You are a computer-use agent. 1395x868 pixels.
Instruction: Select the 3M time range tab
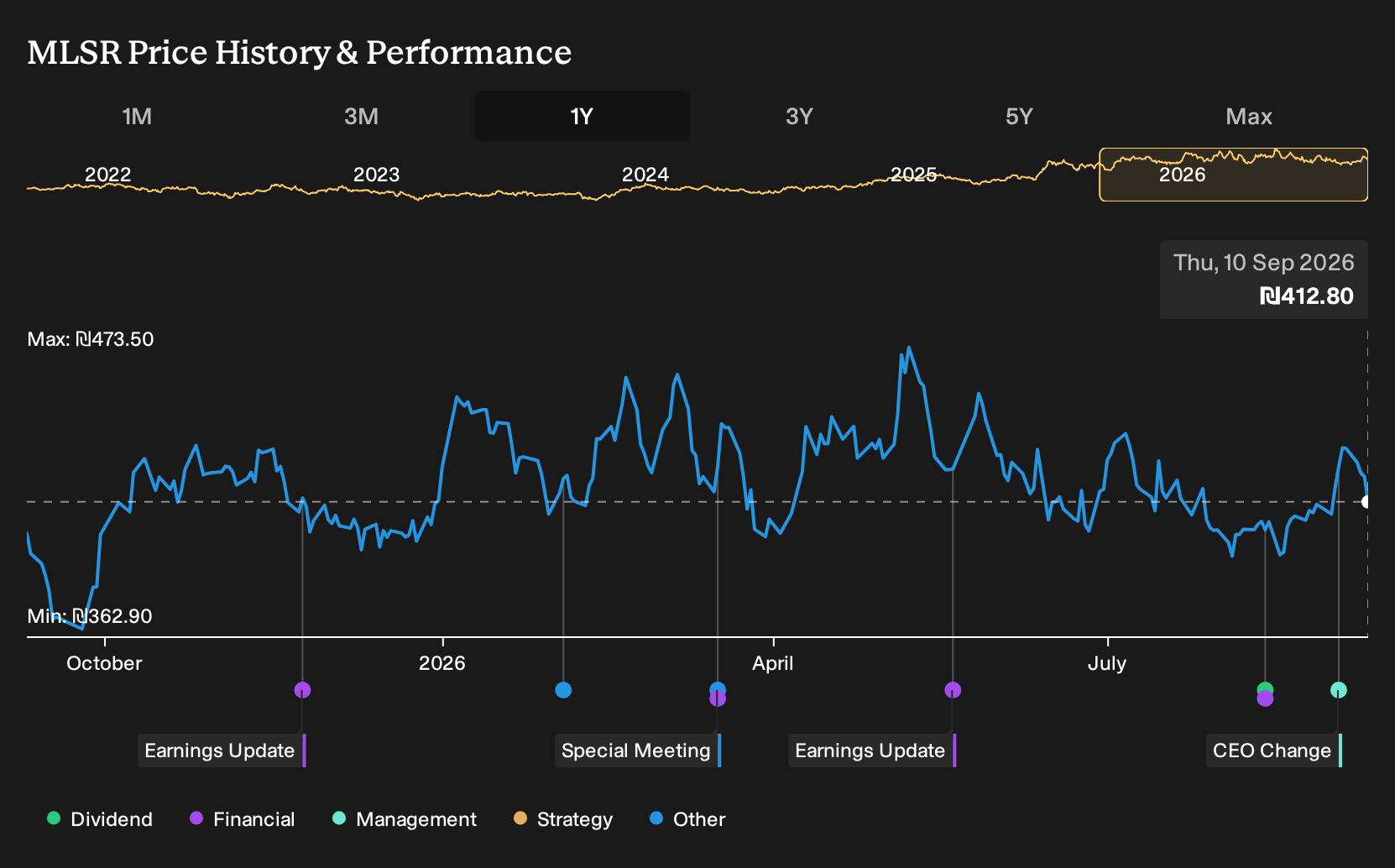361,116
